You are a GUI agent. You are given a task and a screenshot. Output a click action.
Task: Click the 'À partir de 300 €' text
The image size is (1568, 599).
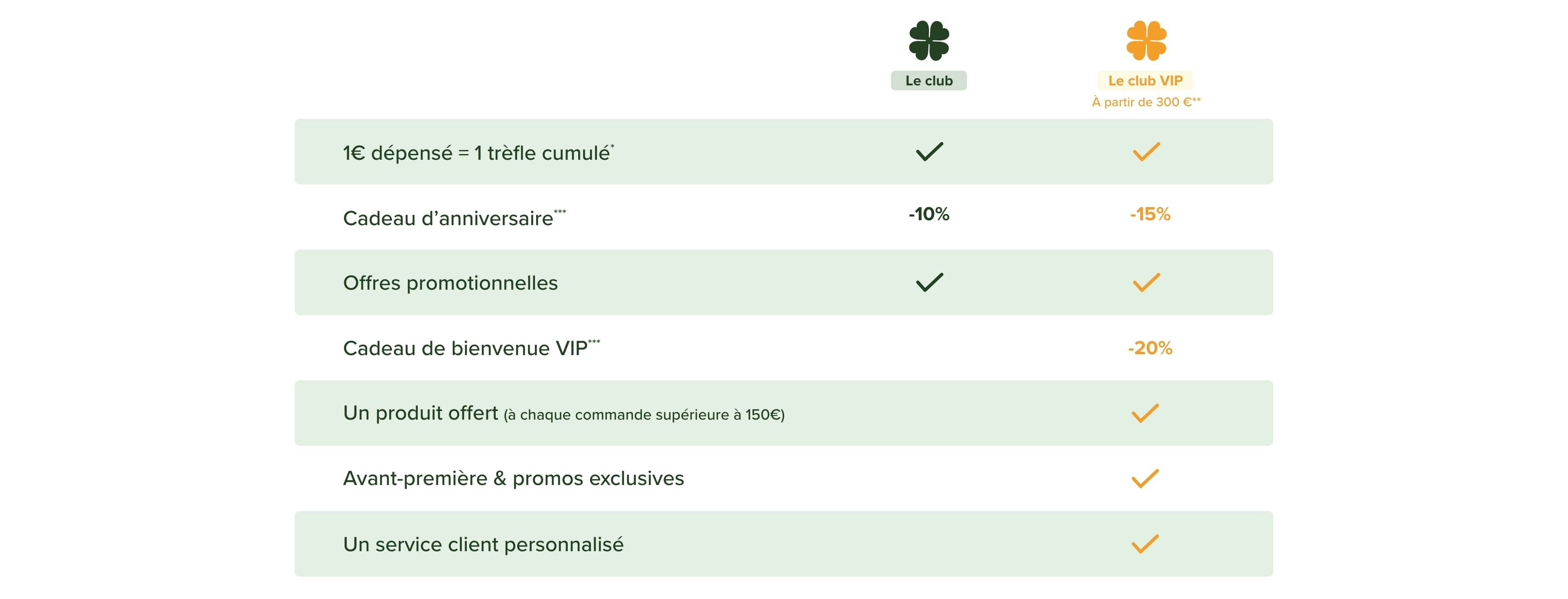point(1145,102)
